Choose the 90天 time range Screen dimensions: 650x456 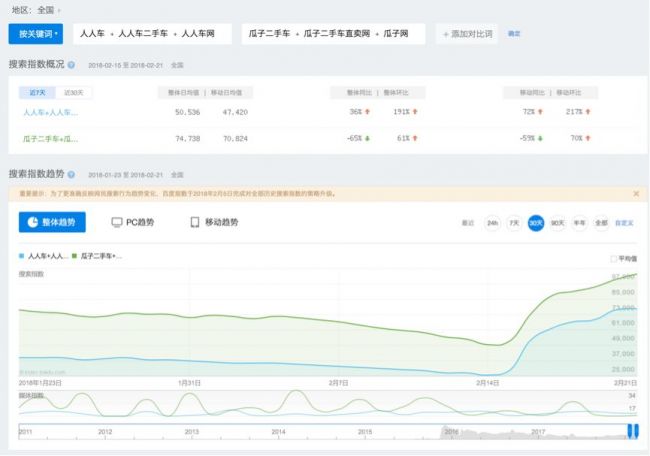coord(558,223)
